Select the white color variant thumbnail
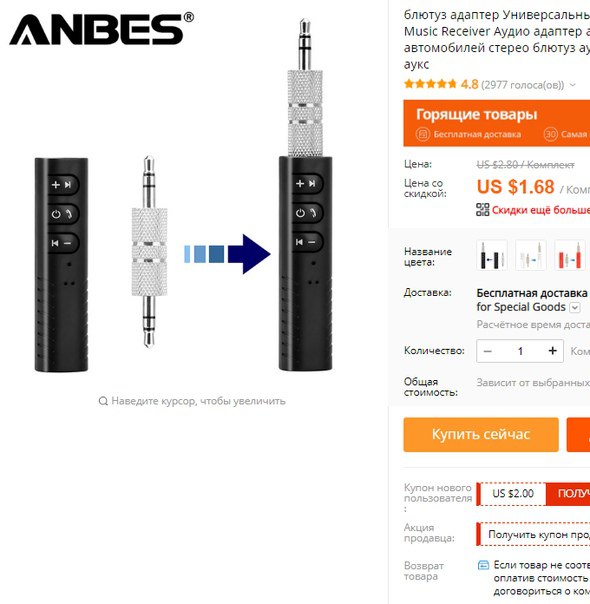The height and width of the screenshot is (604, 590). point(530,255)
